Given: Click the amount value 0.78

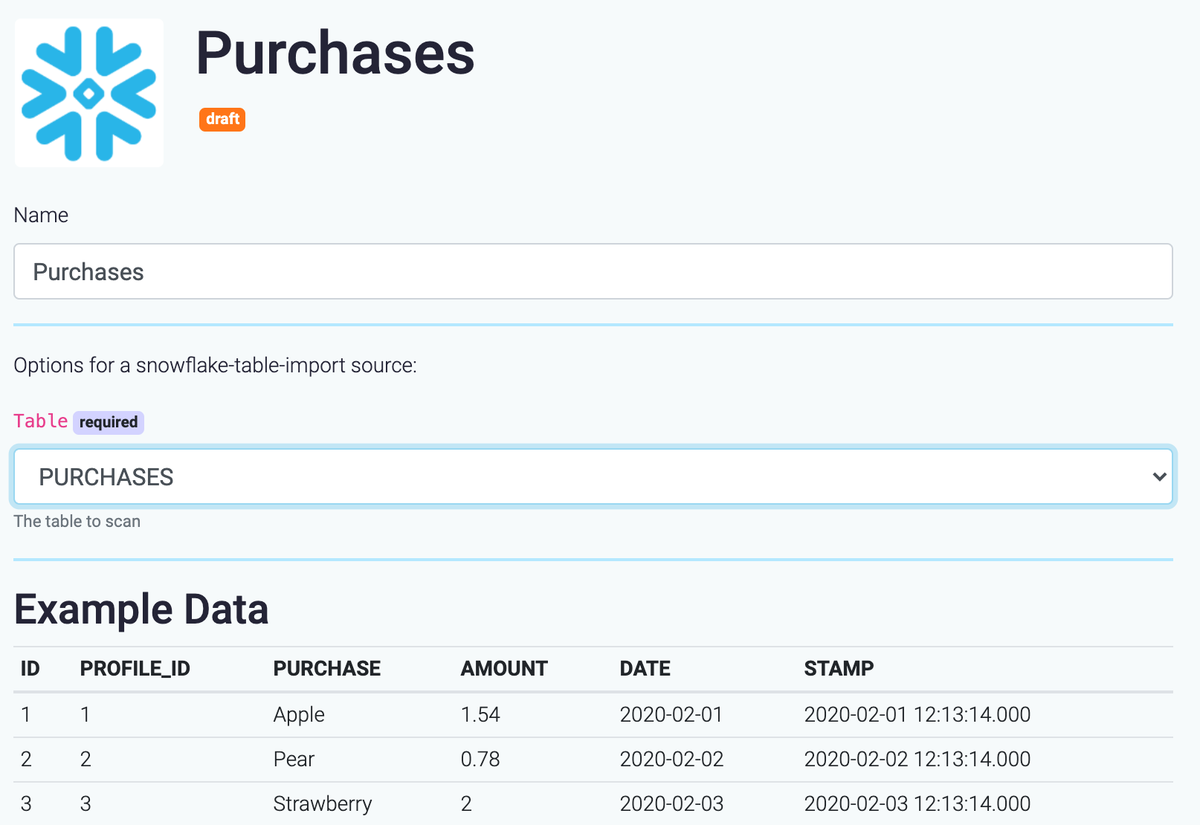Looking at the screenshot, I should tap(480, 759).
